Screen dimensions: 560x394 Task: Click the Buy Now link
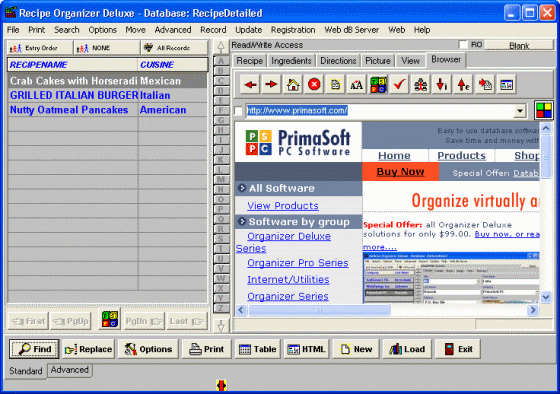pyautogui.click(x=400, y=172)
